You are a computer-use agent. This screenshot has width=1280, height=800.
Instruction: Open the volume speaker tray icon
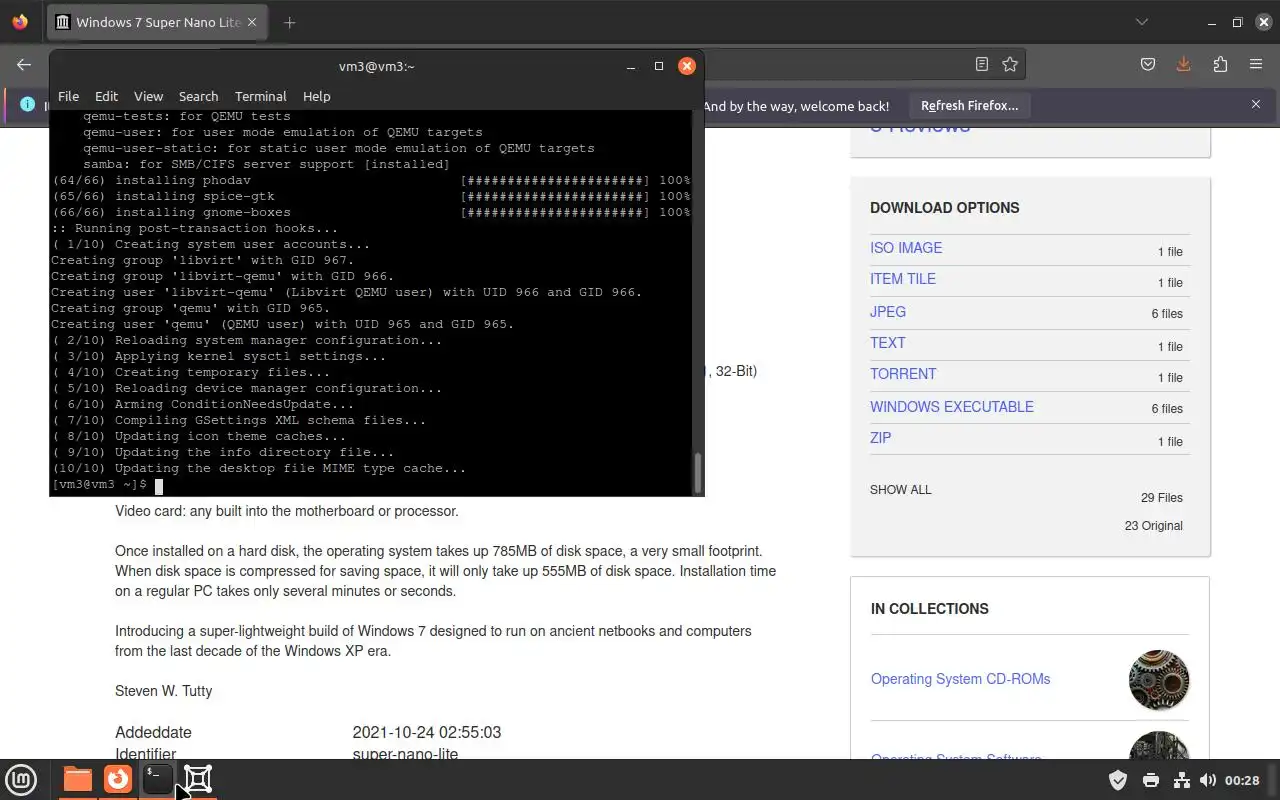1208,780
